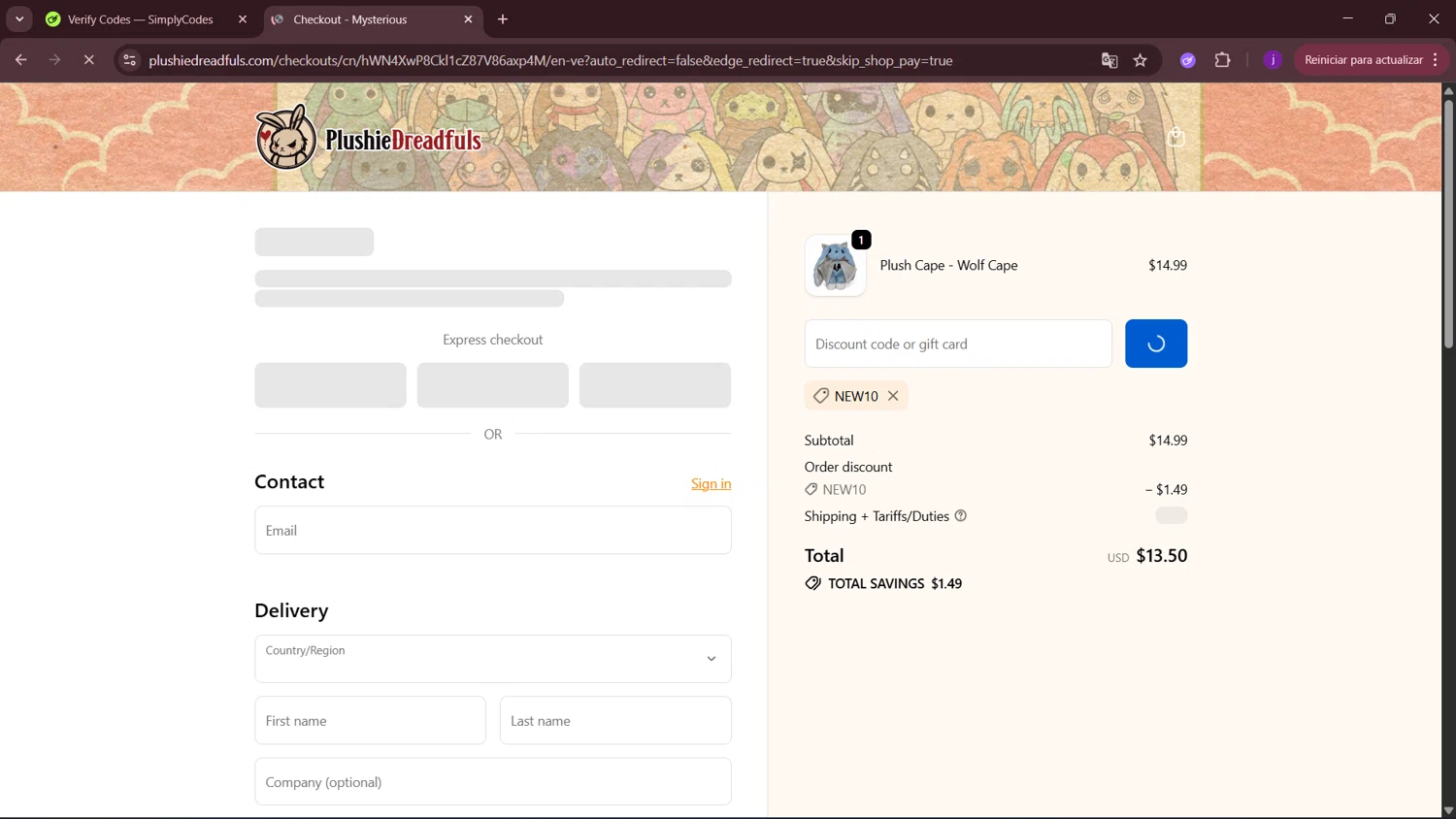Restore down the browser window
Image resolution: width=1456 pixels, height=819 pixels.
click(1390, 19)
